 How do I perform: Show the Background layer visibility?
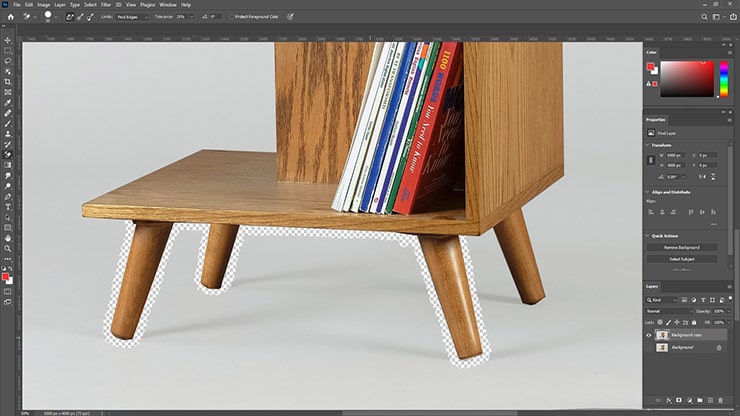pos(649,347)
